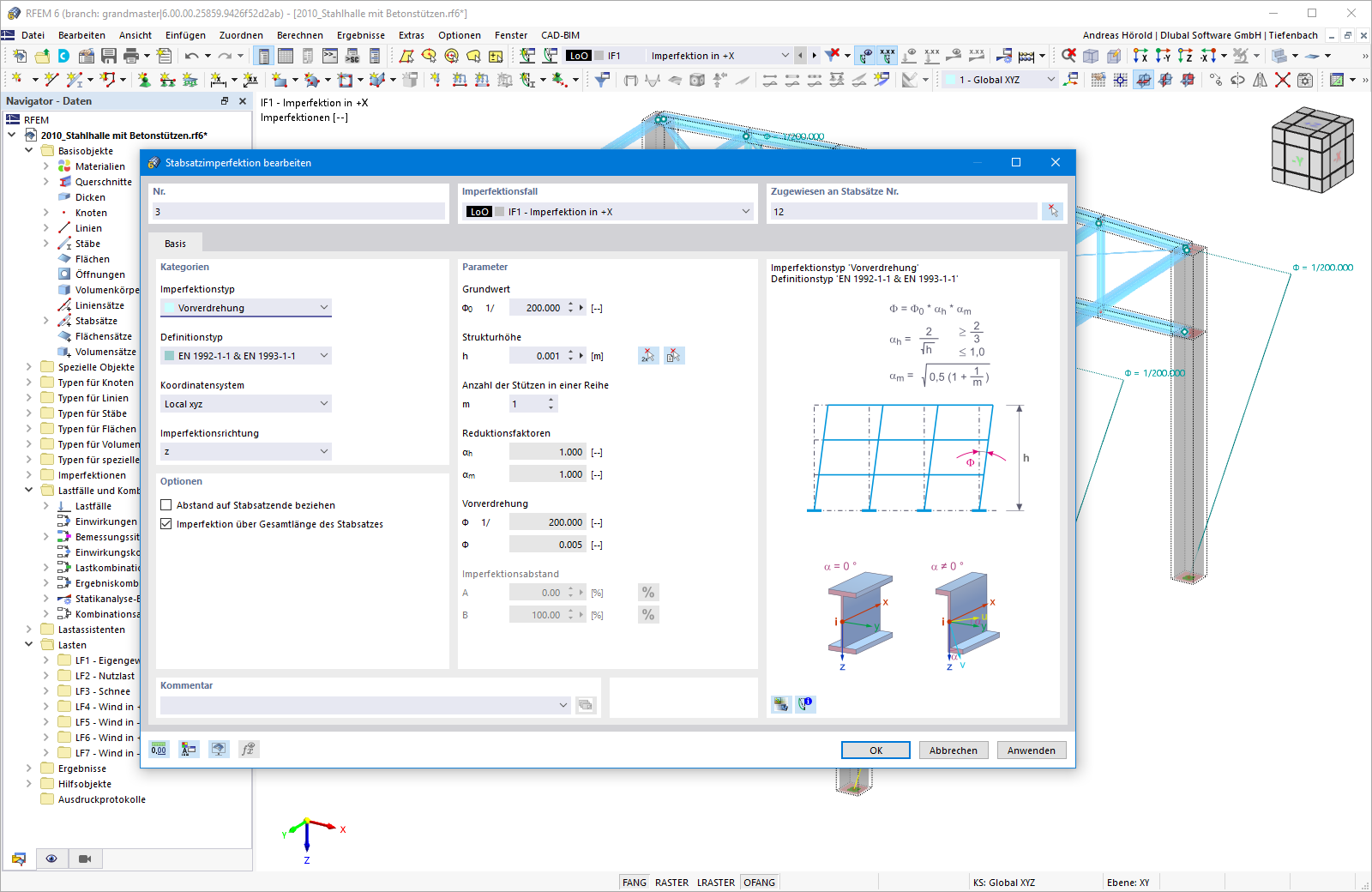This screenshot has width=1372, height=892.
Task: Click the percent button for distance A
Action: [x=648, y=592]
